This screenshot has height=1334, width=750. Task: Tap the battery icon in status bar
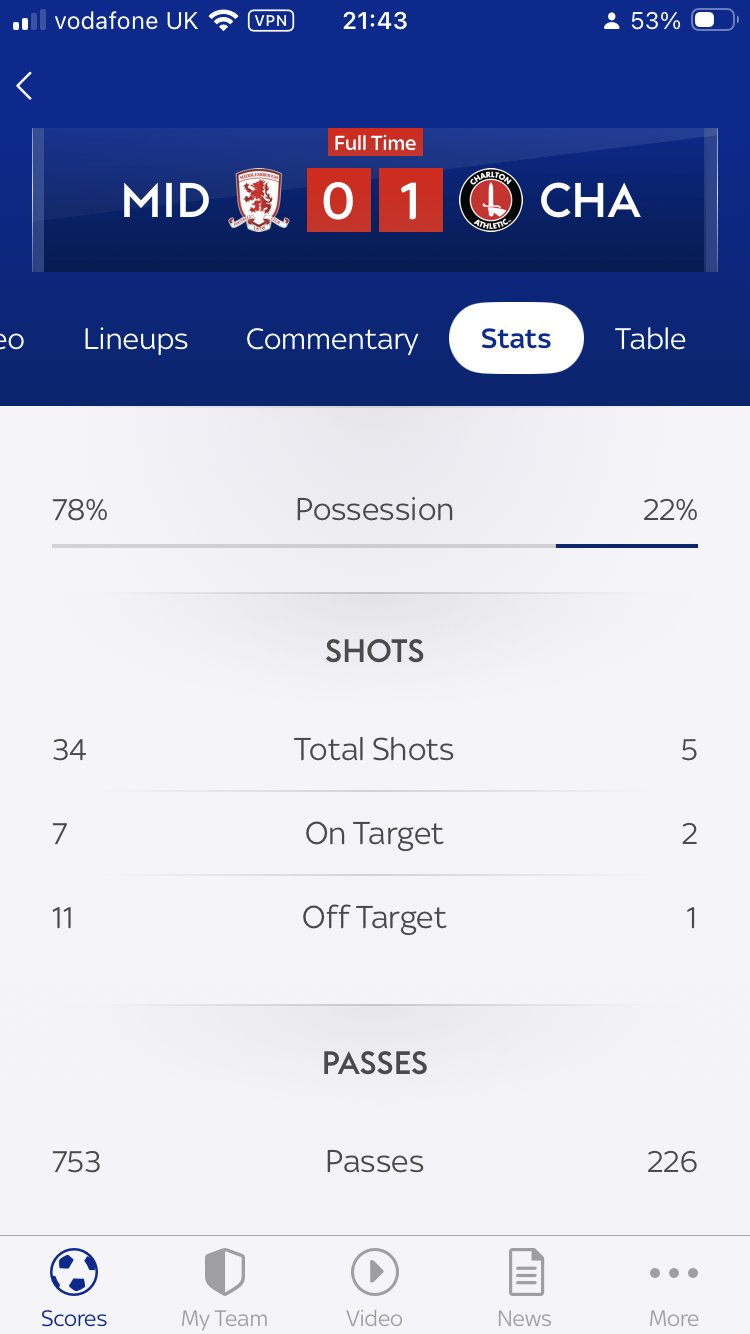tap(714, 21)
